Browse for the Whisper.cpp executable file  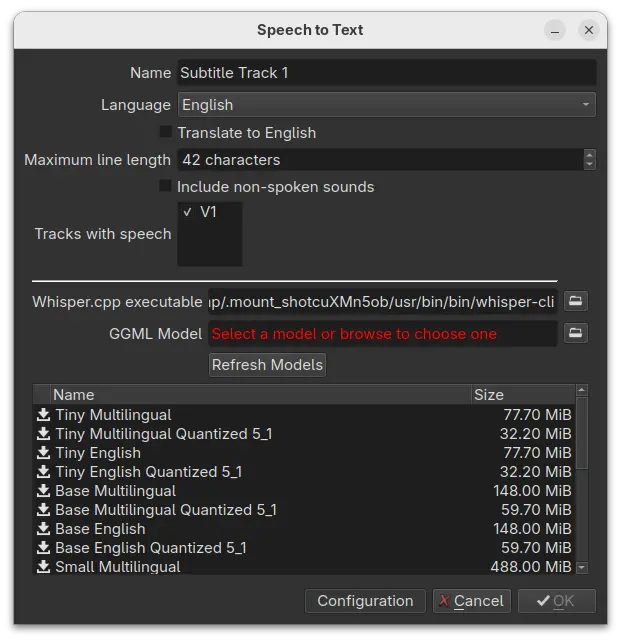576,301
